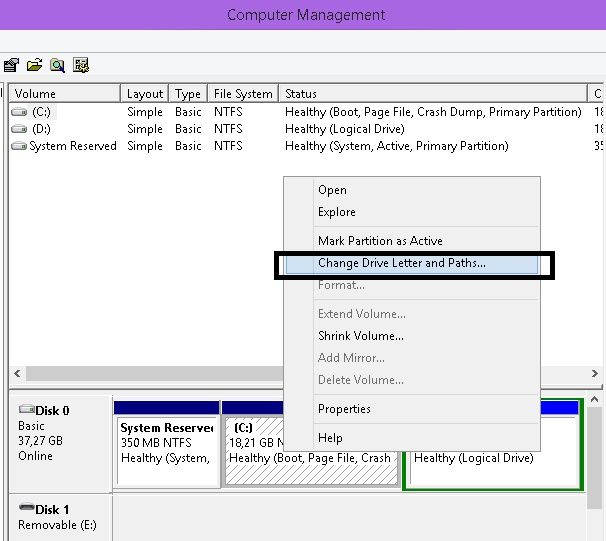The height and width of the screenshot is (541, 606).
Task: Click 'Online' status under Disk 0
Action: pos(35,456)
